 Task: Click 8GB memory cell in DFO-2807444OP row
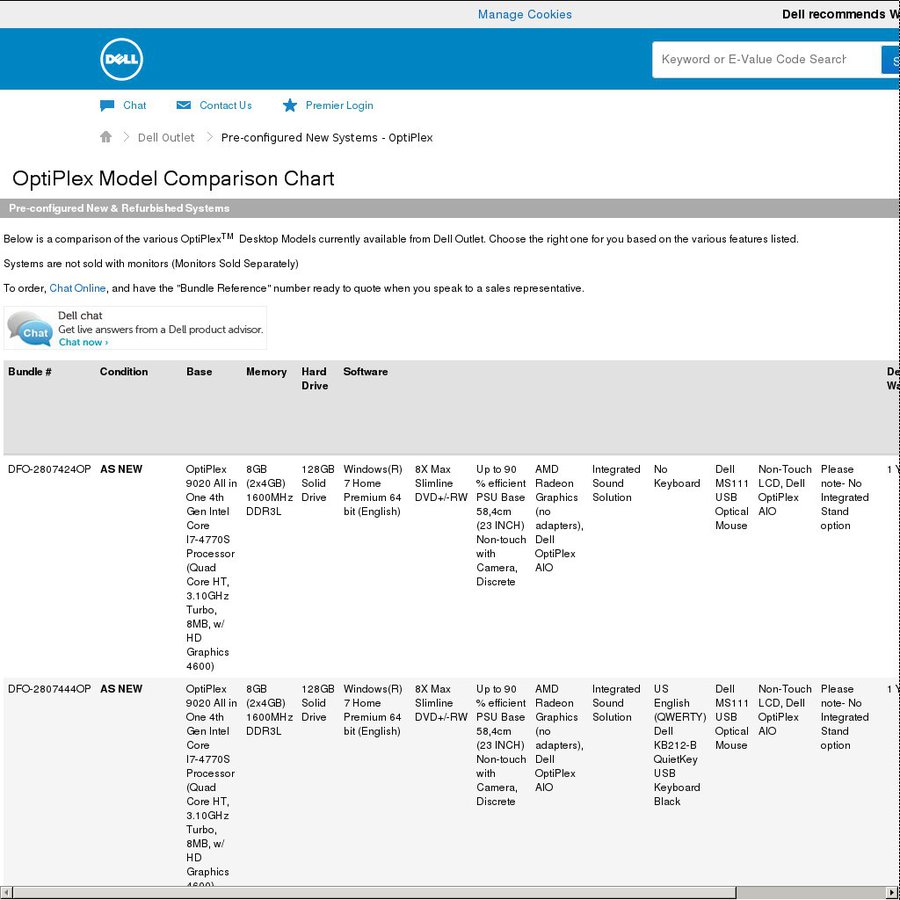[x=269, y=710]
